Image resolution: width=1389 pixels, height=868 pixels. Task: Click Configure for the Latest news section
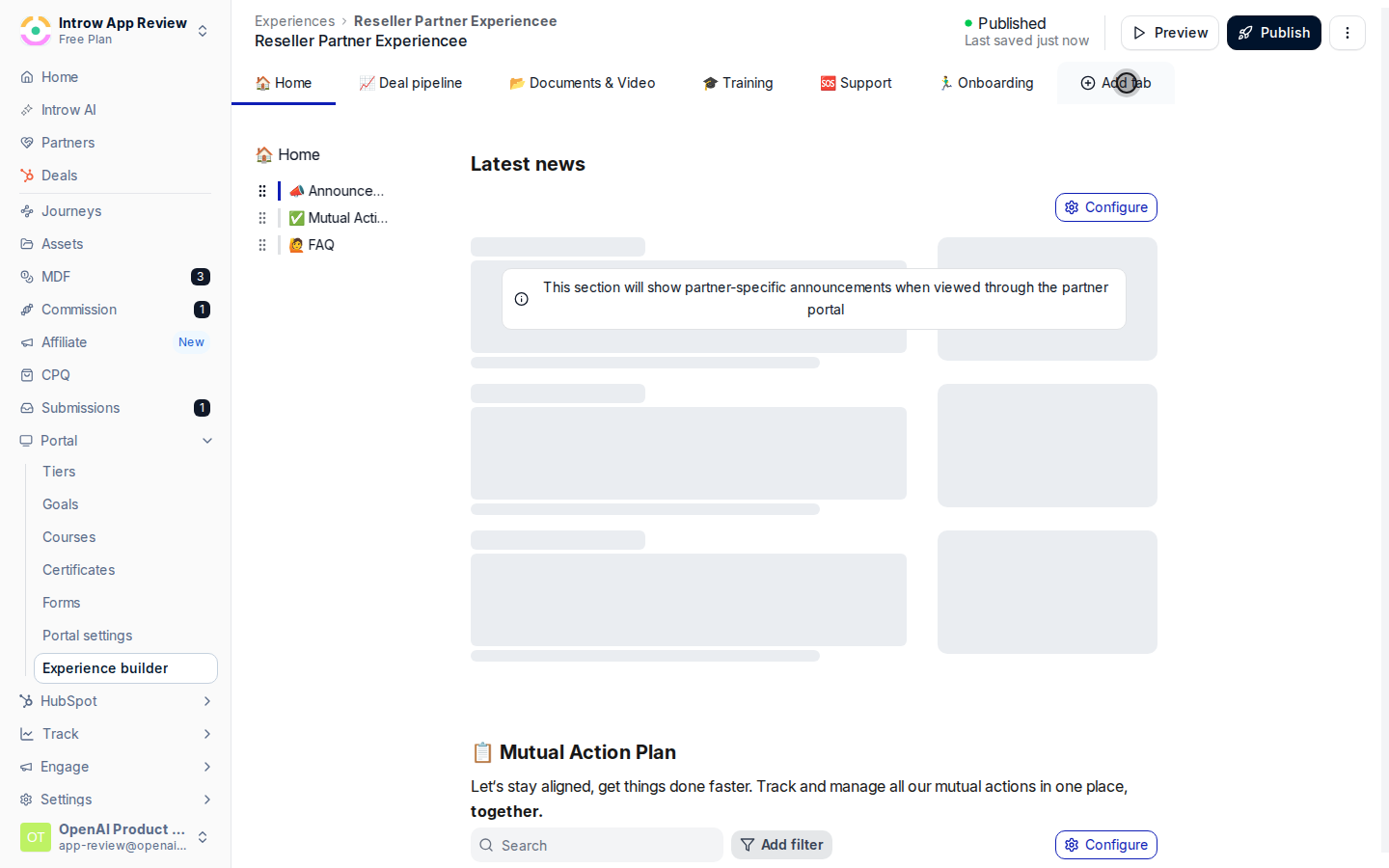pyautogui.click(x=1106, y=207)
